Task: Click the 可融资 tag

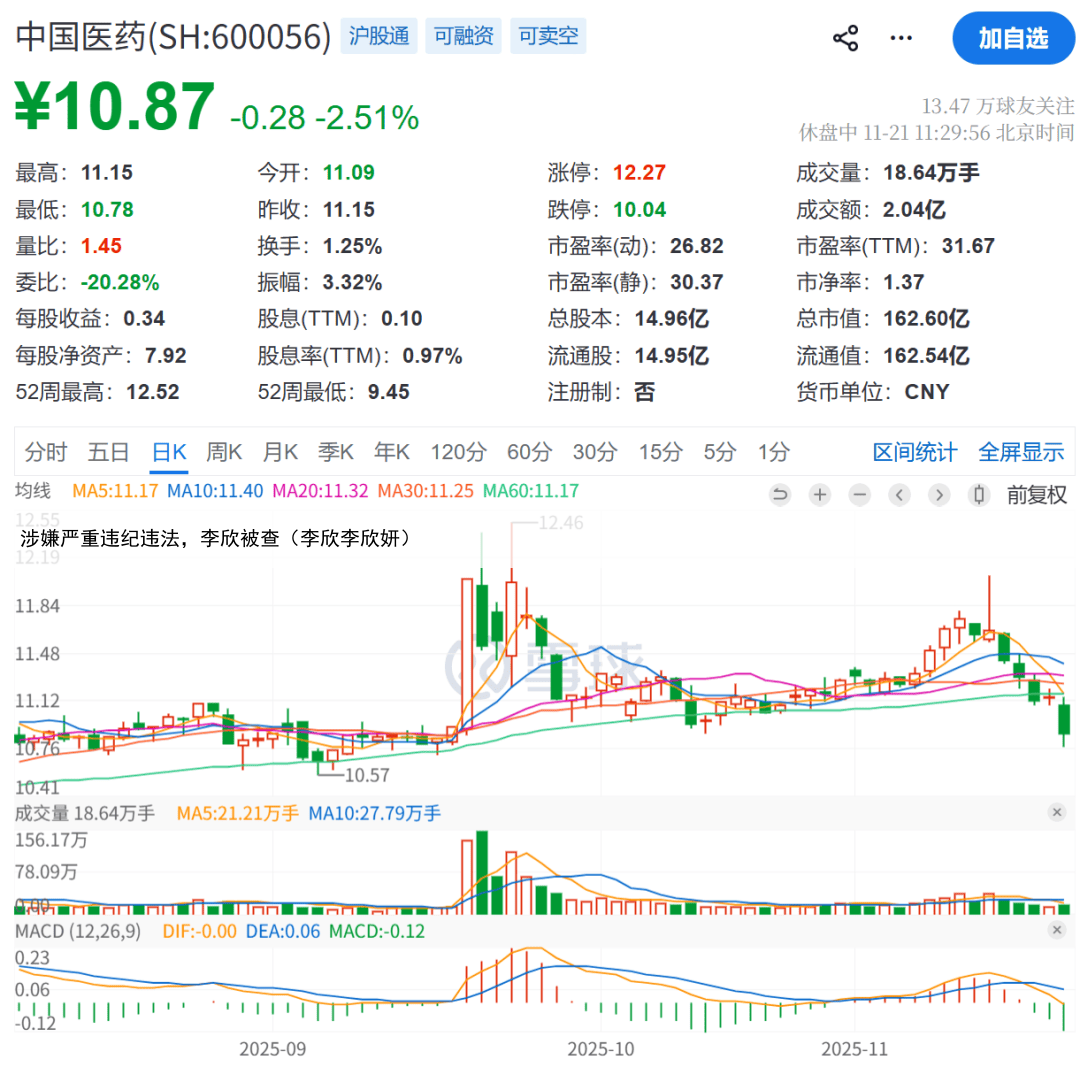Action: coord(463,37)
